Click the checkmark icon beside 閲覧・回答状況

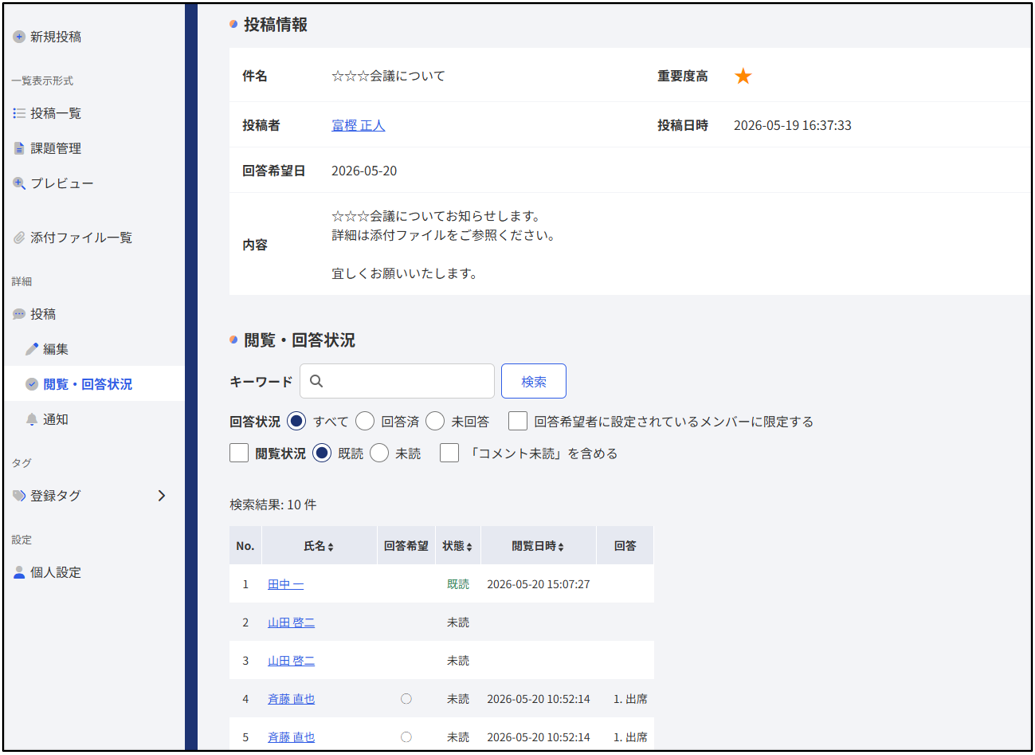(32, 384)
